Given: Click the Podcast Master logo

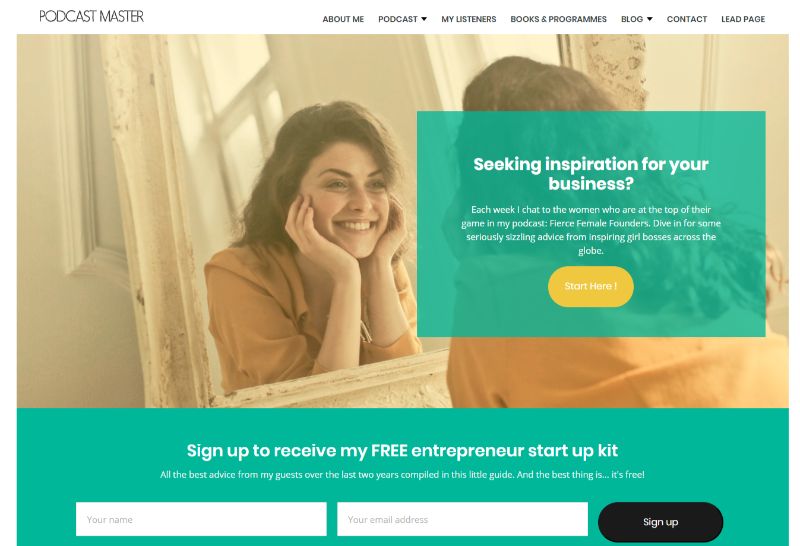Looking at the screenshot, I should pos(91,16).
